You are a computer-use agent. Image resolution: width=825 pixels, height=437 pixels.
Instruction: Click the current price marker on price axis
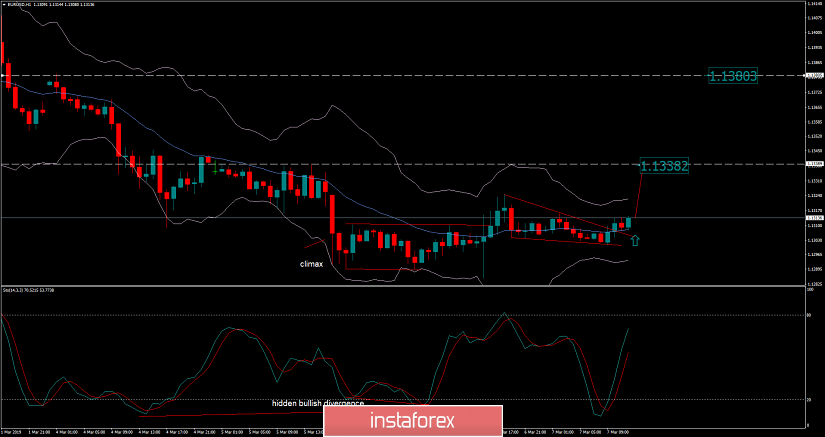(x=813, y=217)
